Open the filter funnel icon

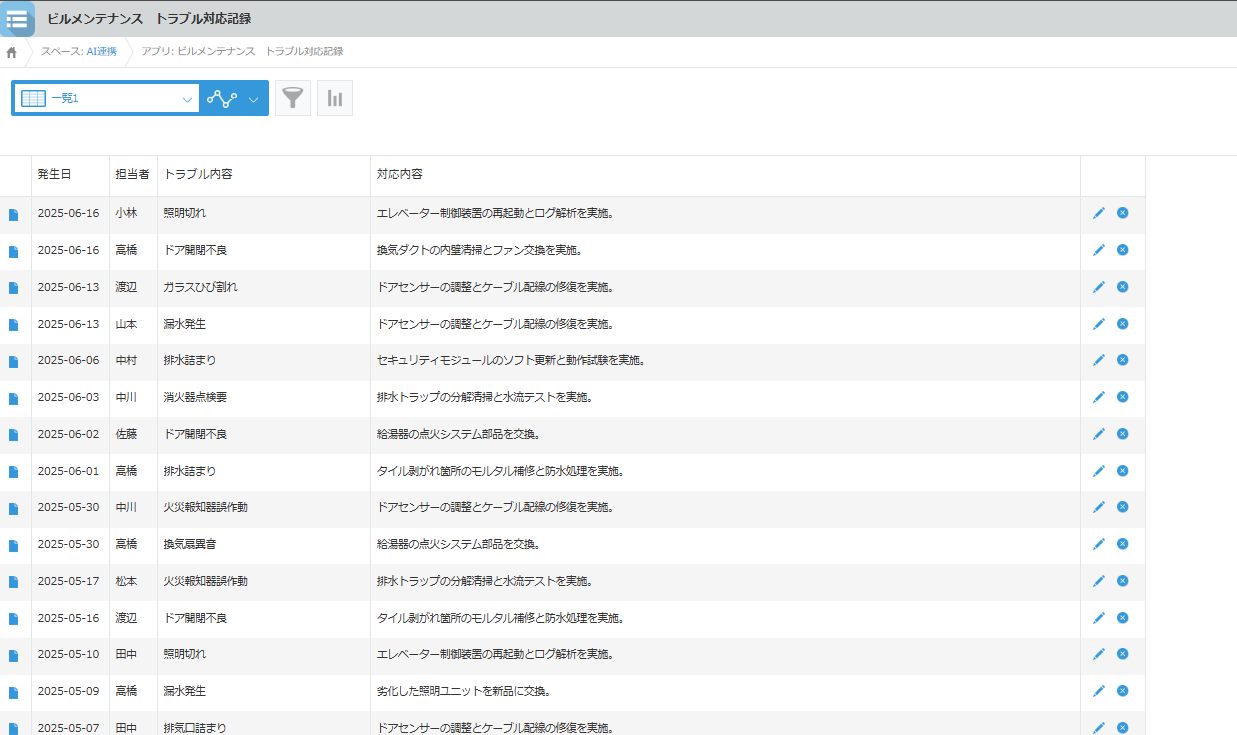point(292,98)
